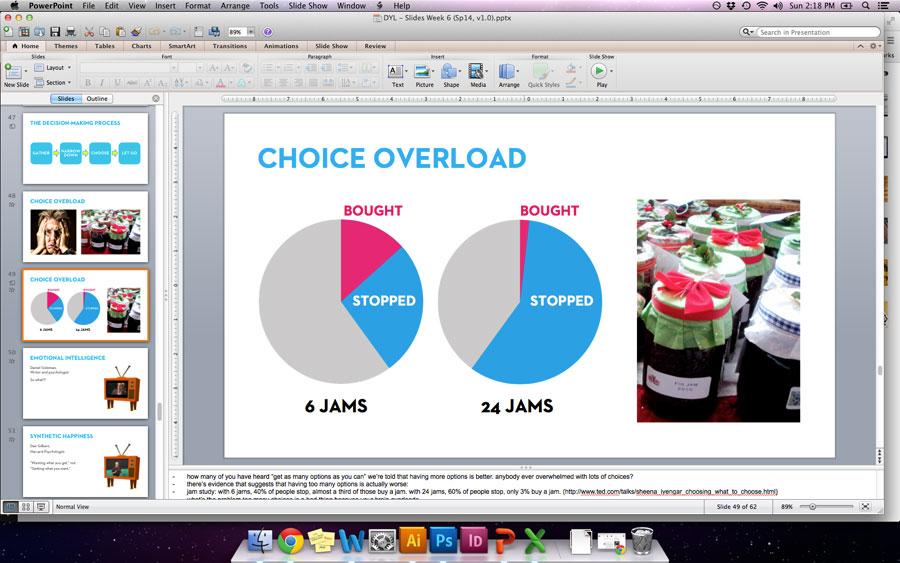Open the Play dropdown arrow
Viewport: 900px width, 563px height.
pyautogui.click(x=611, y=71)
